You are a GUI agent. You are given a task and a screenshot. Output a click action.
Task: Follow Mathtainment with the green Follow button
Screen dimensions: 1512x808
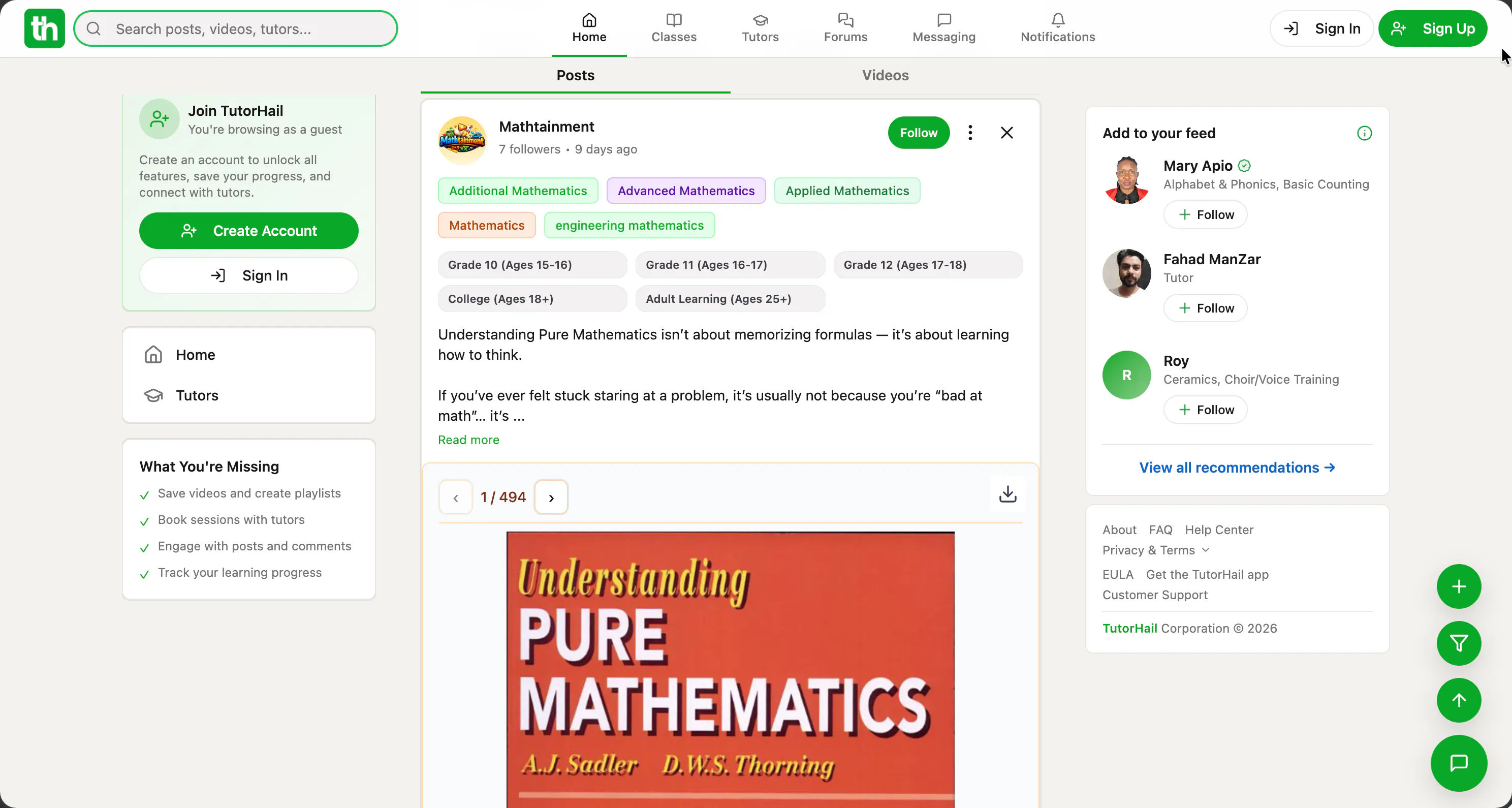coord(919,133)
